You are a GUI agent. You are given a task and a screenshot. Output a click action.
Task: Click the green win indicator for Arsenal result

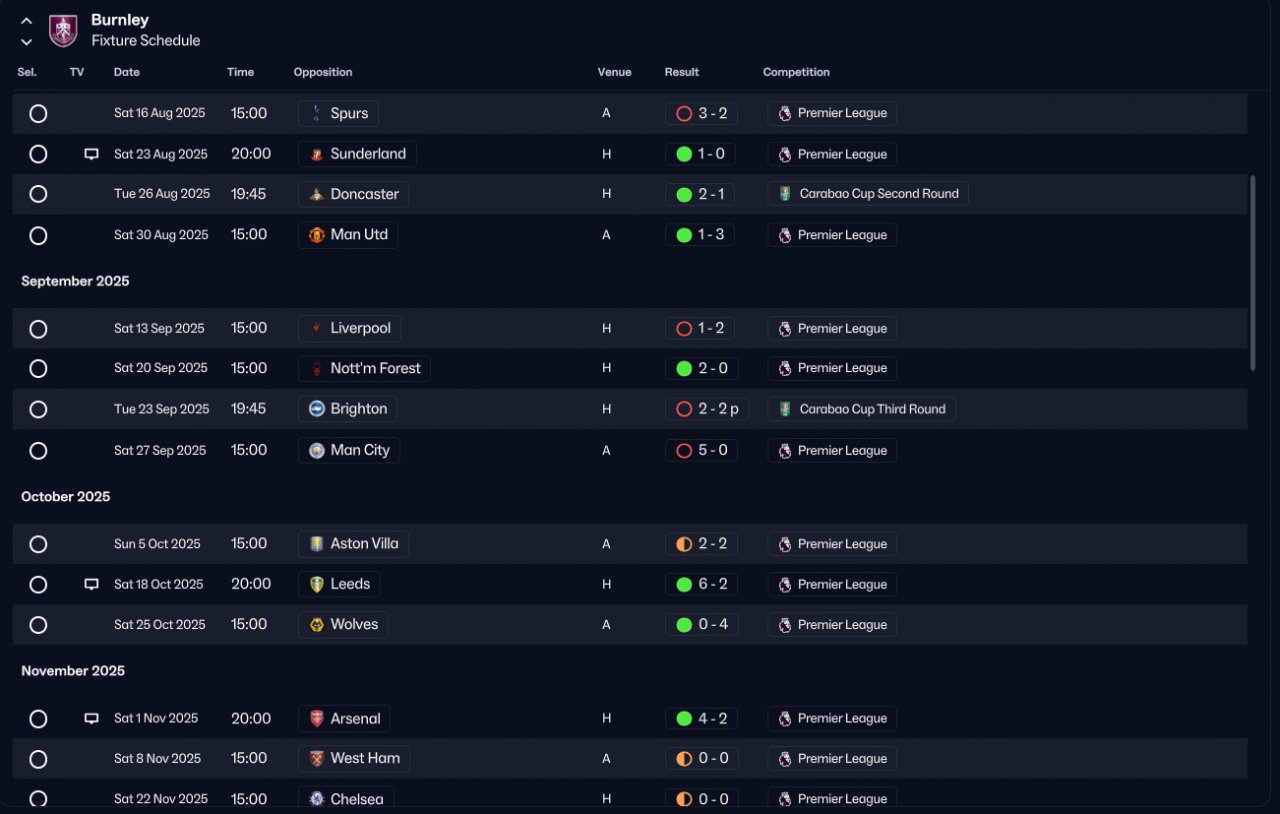tap(684, 718)
